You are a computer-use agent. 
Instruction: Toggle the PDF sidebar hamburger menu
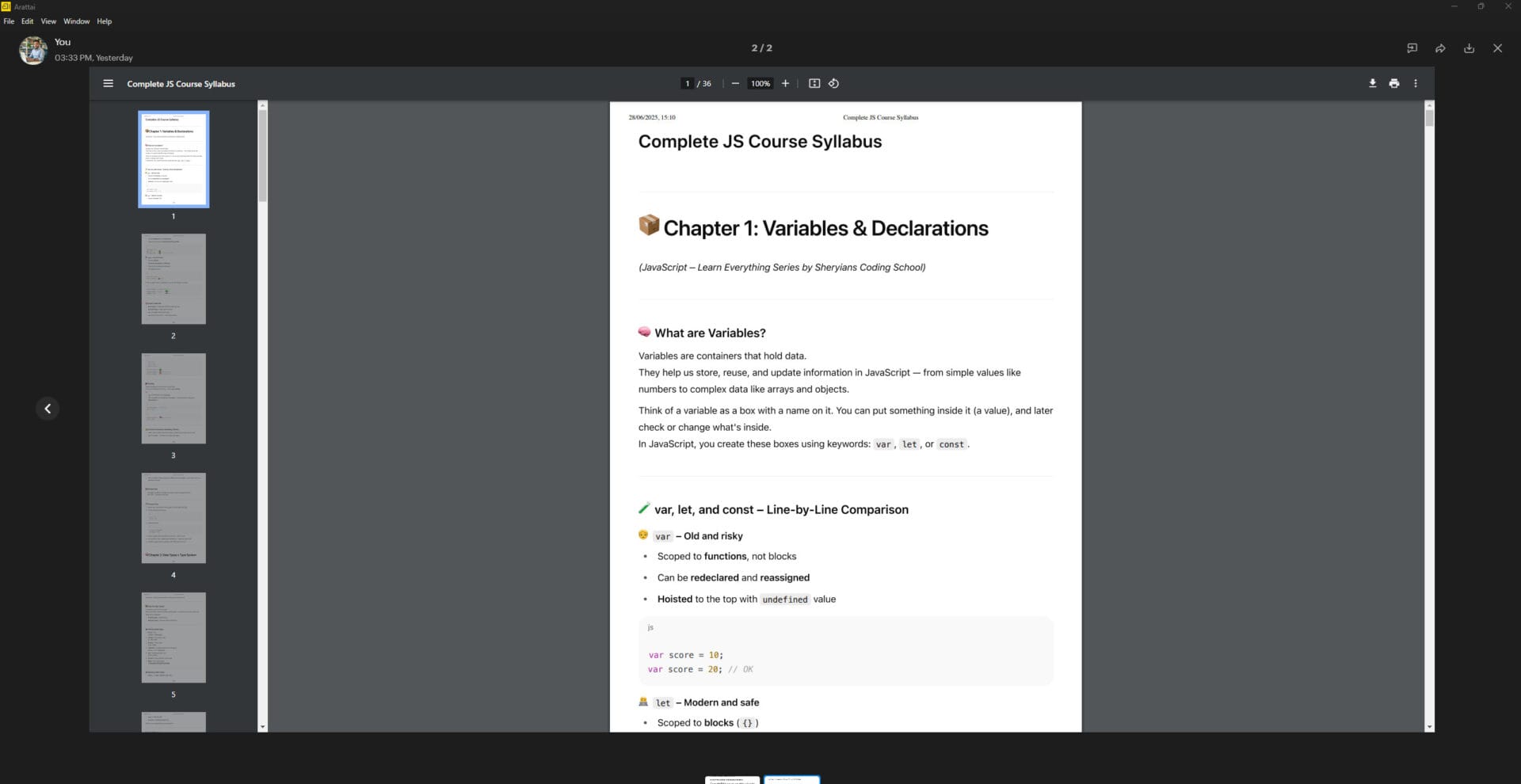tap(109, 83)
